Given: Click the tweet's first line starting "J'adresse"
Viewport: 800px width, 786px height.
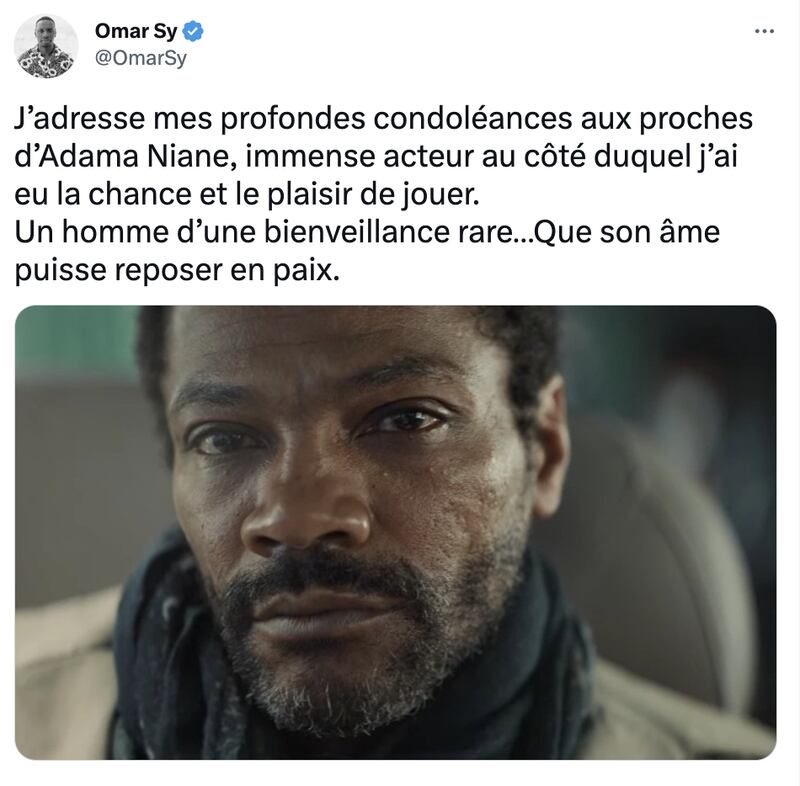Looking at the screenshot, I should pos(384,118).
